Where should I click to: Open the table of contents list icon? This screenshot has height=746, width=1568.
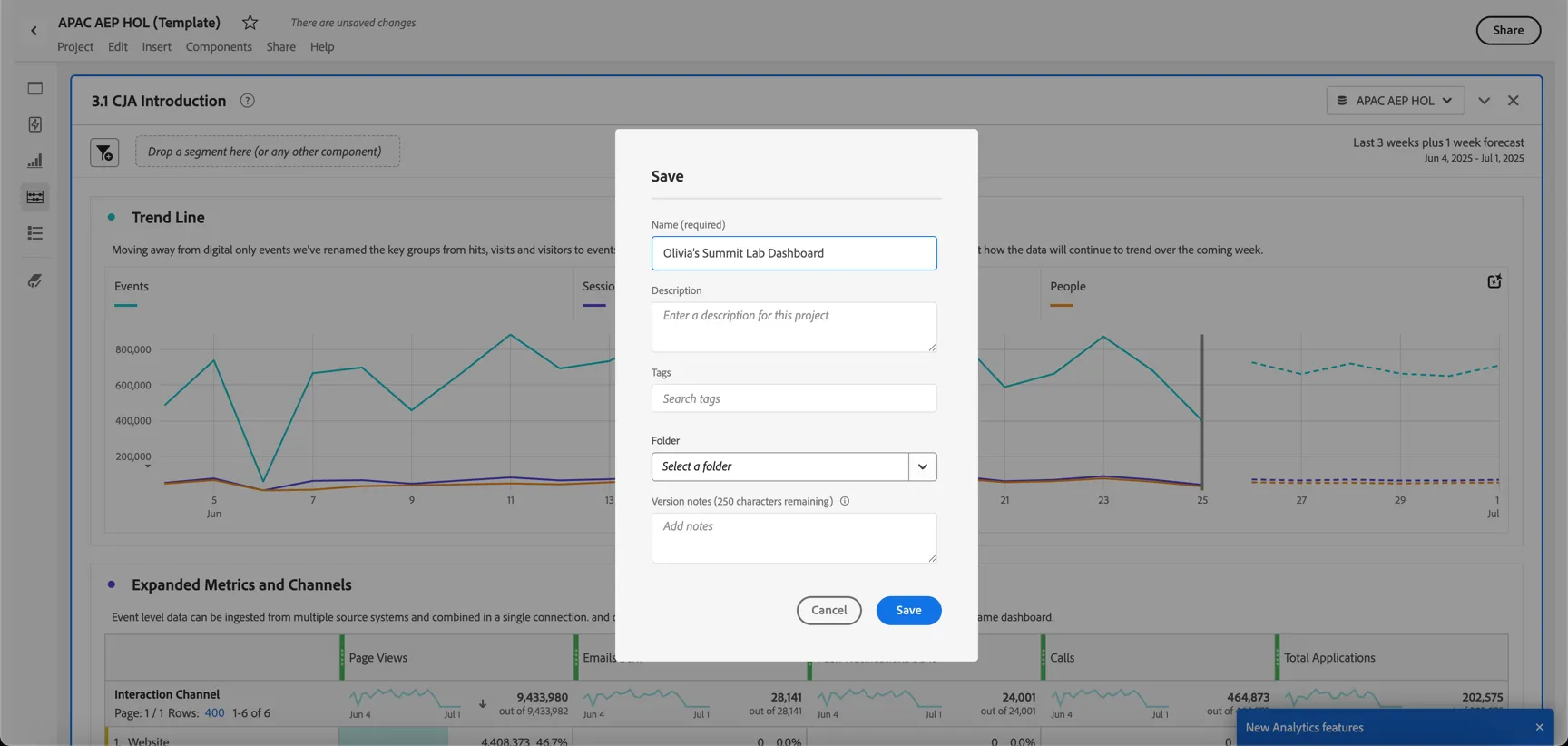pos(35,233)
